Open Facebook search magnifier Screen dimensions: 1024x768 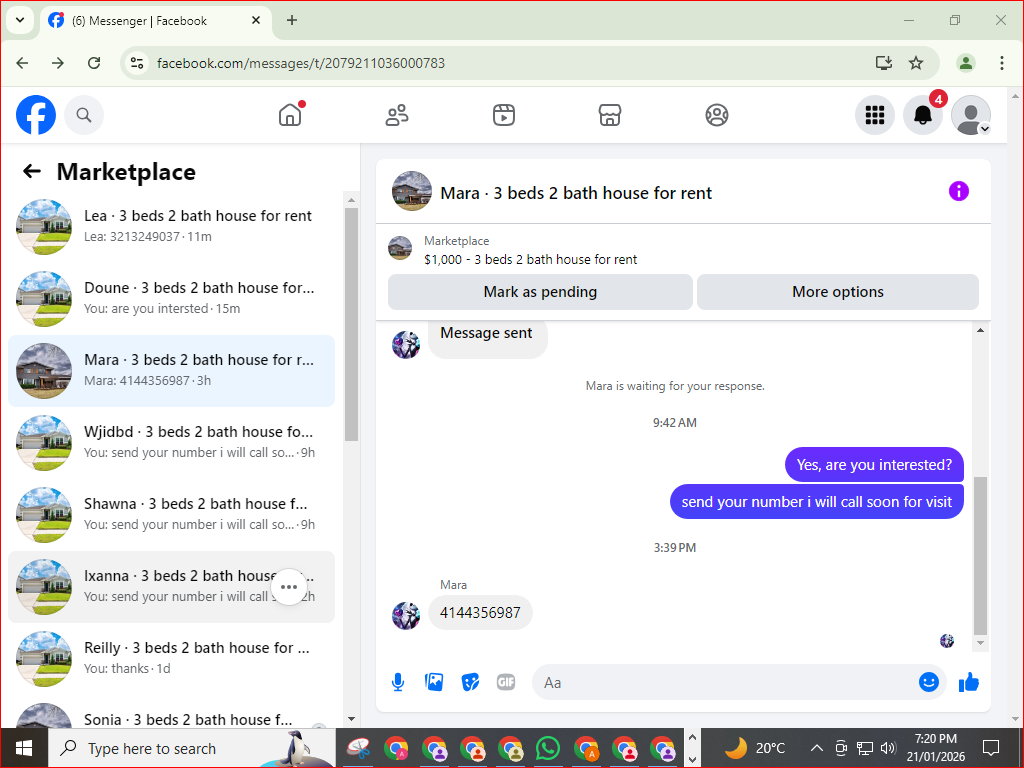(84, 115)
